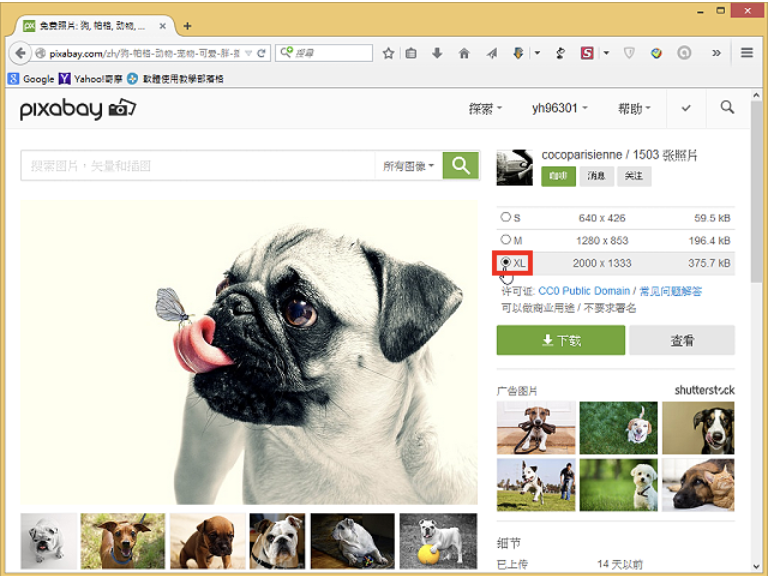This screenshot has width=768, height=576.
Task: Click the vertical scrollbar thumb
Action: (x=756, y=192)
